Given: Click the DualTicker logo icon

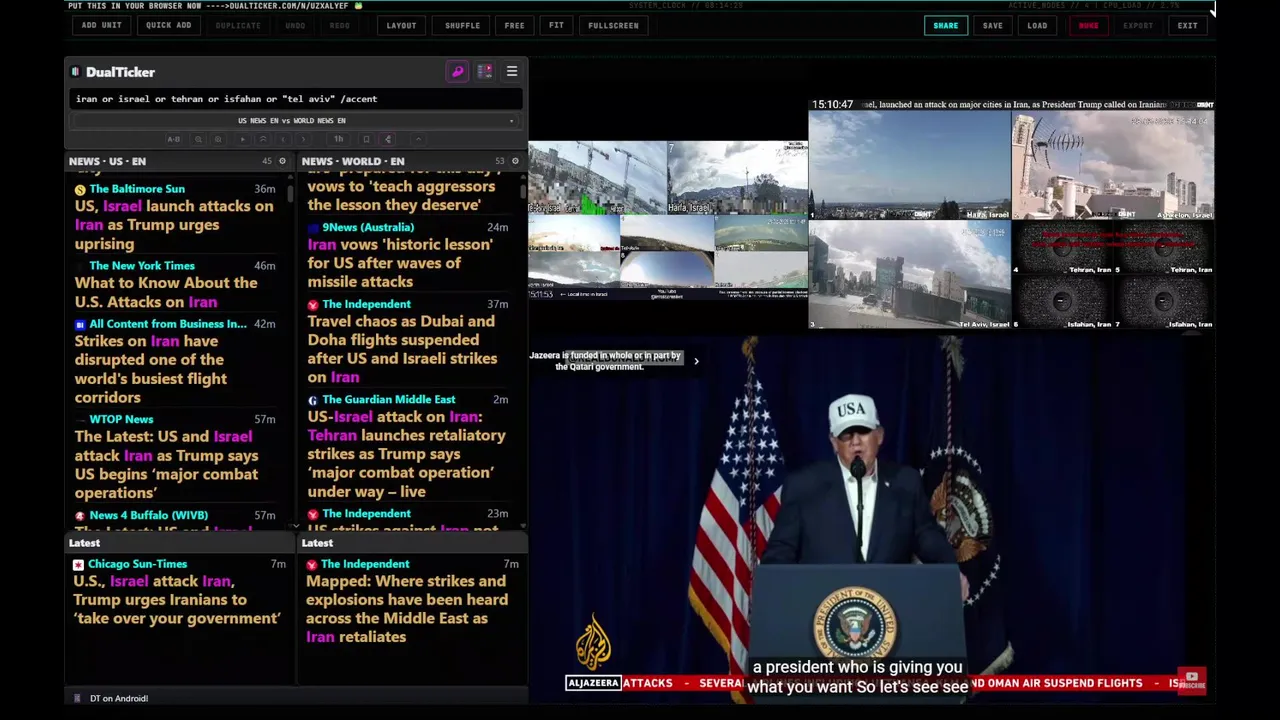Looking at the screenshot, I should [75, 72].
